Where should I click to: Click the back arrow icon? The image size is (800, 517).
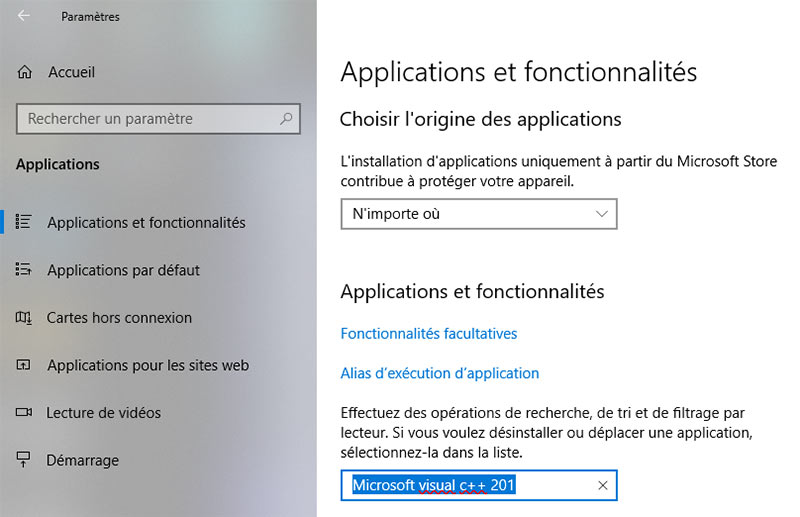pyautogui.click(x=24, y=16)
